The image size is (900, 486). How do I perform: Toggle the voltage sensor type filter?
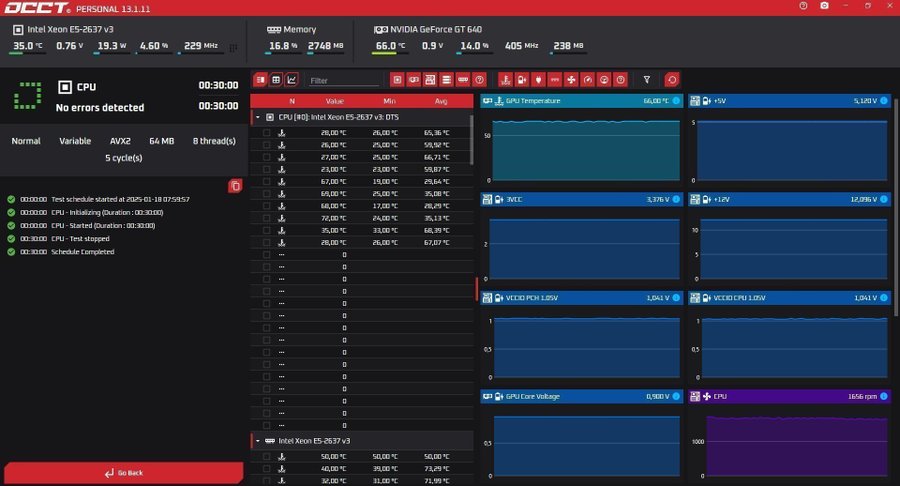click(522, 80)
